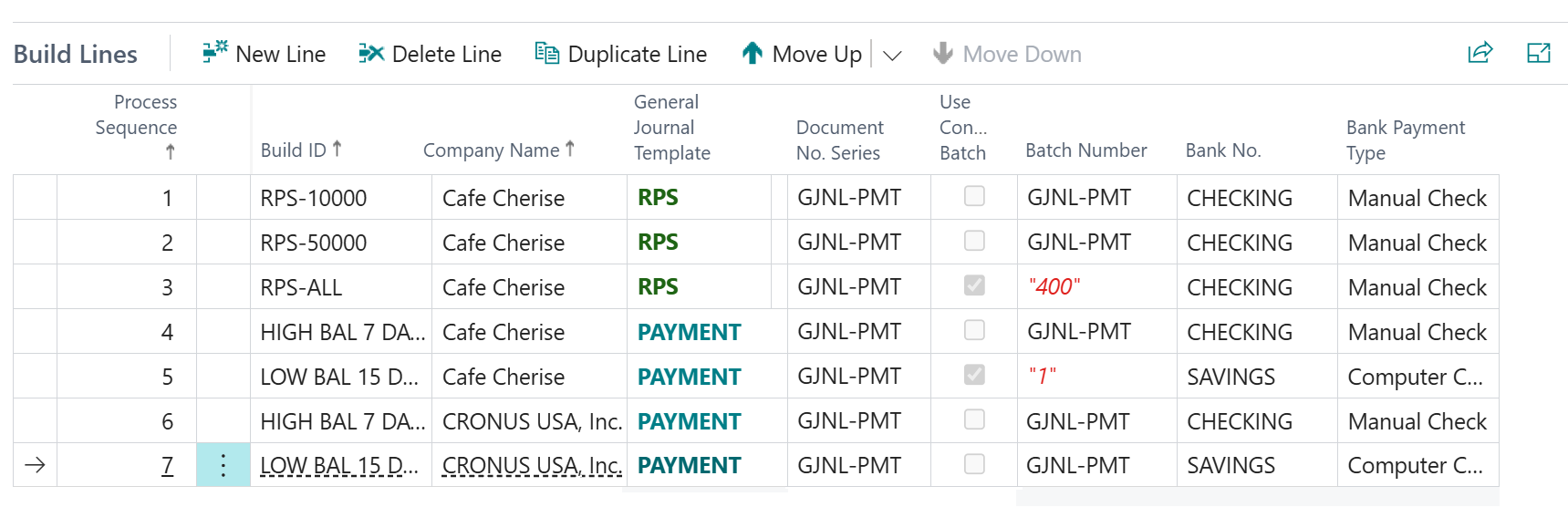1568x507 pixels.
Task: Sort by the Process Sequence column header
Action: 137,127
